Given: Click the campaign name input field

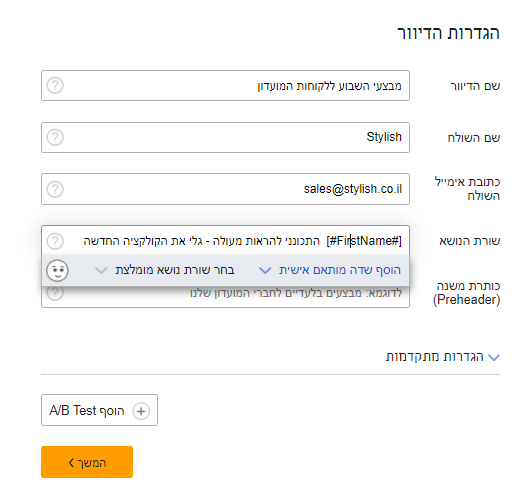Looking at the screenshot, I should pos(226,86).
